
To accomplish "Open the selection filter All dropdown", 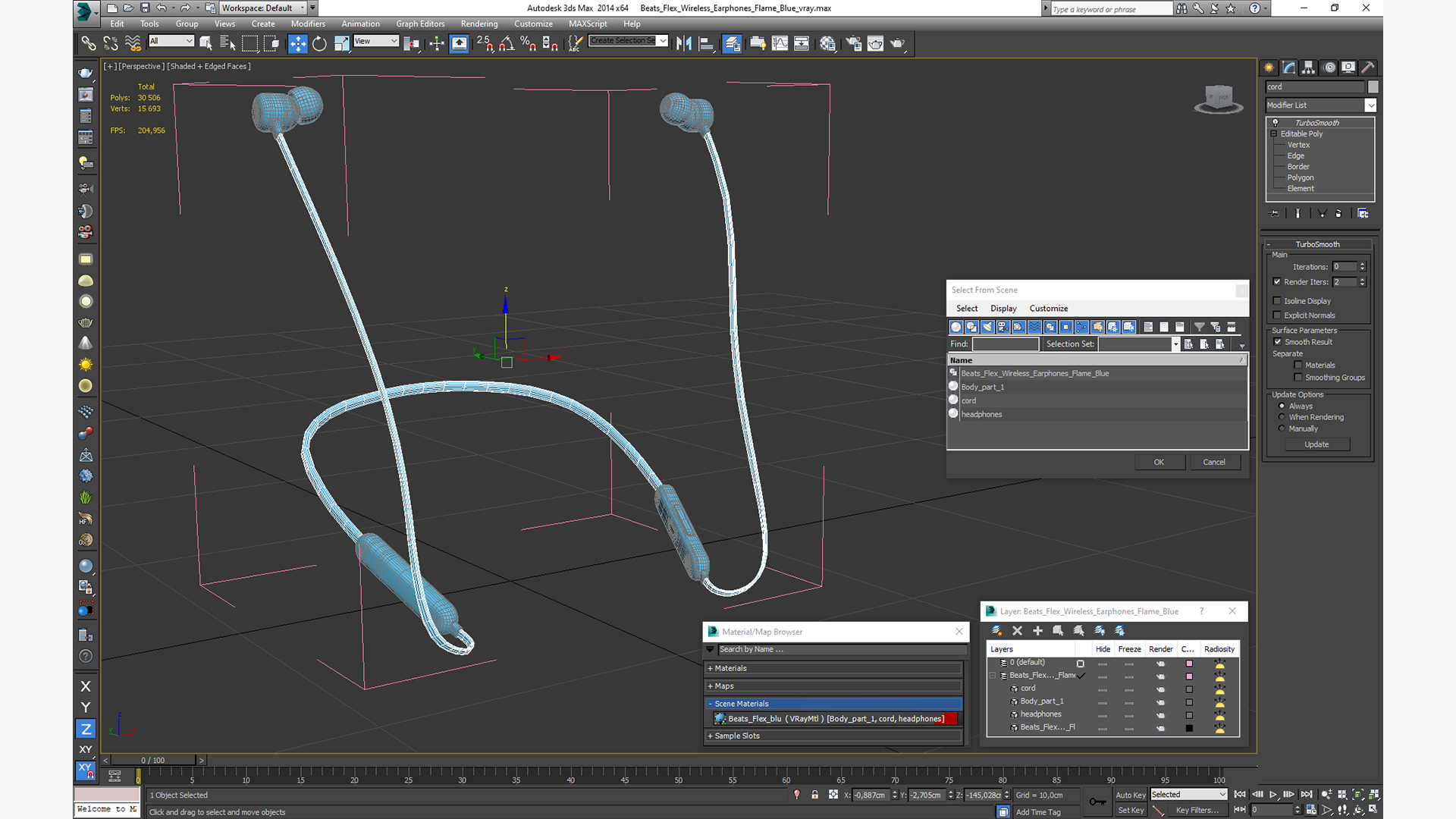I will pyautogui.click(x=171, y=41).
